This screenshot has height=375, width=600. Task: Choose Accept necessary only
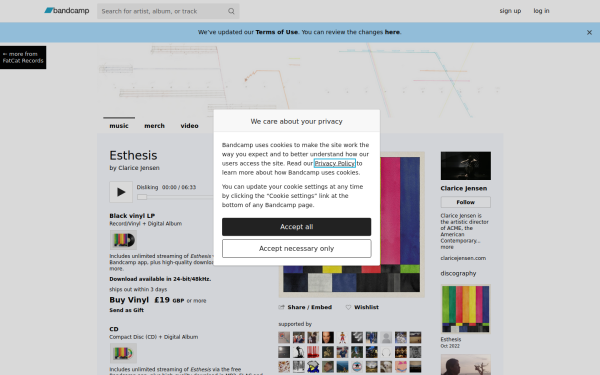tap(297, 249)
